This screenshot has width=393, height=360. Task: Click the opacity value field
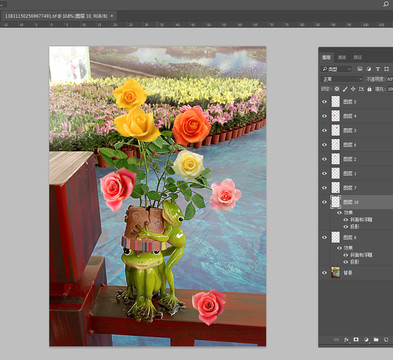point(390,79)
